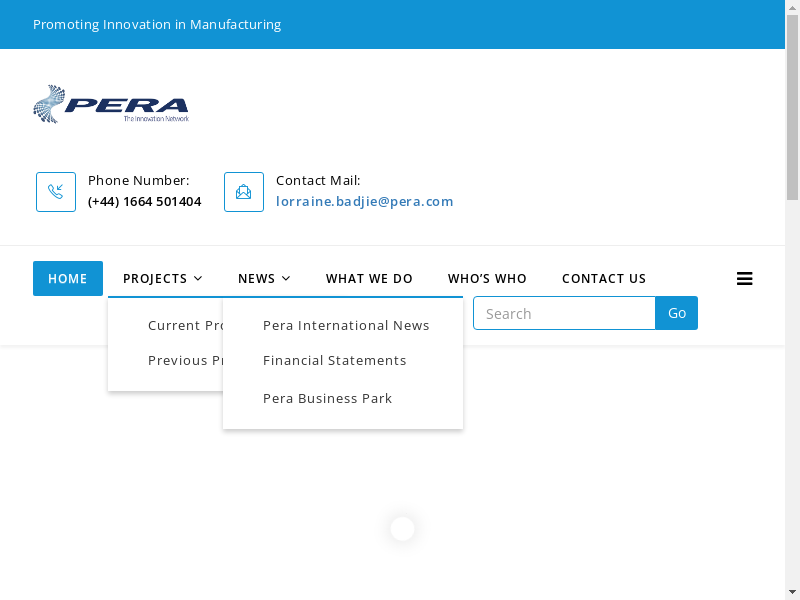Click the contact mail envelope icon
The height and width of the screenshot is (600, 800).
pos(244,192)
